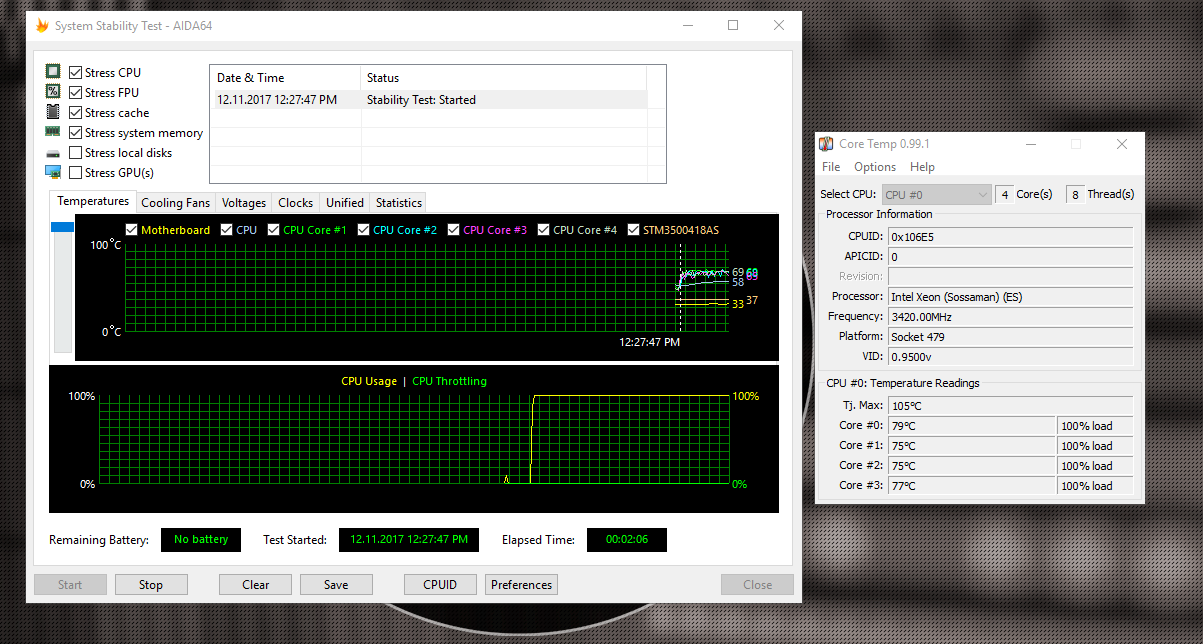Toggle the CPU graph checkbox

point(226,230)
